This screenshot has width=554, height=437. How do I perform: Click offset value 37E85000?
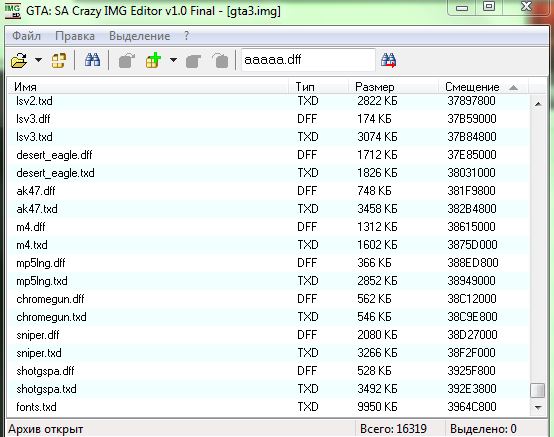coord(472,155)
